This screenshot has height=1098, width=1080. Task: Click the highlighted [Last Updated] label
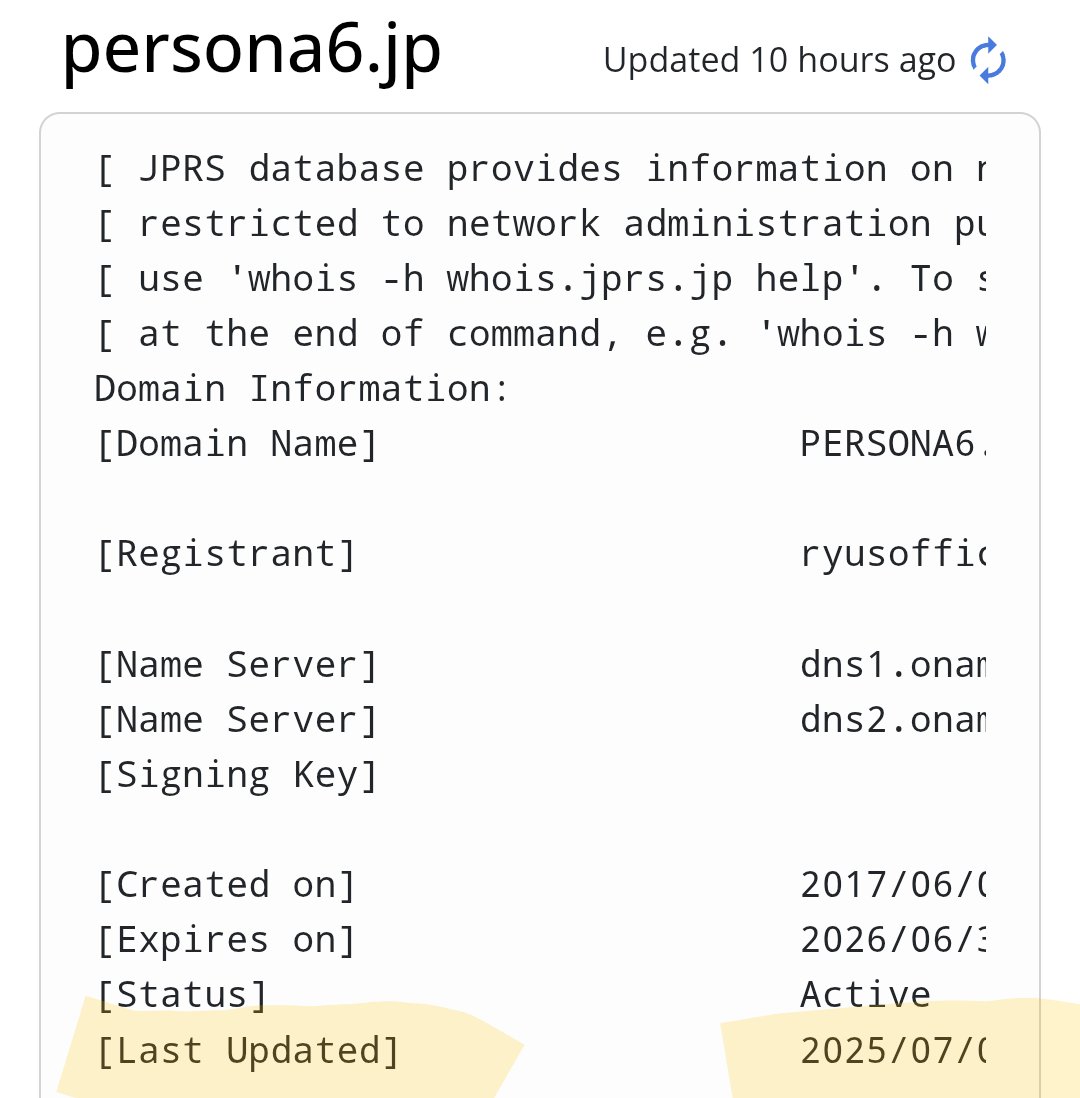pos(248,1051)
